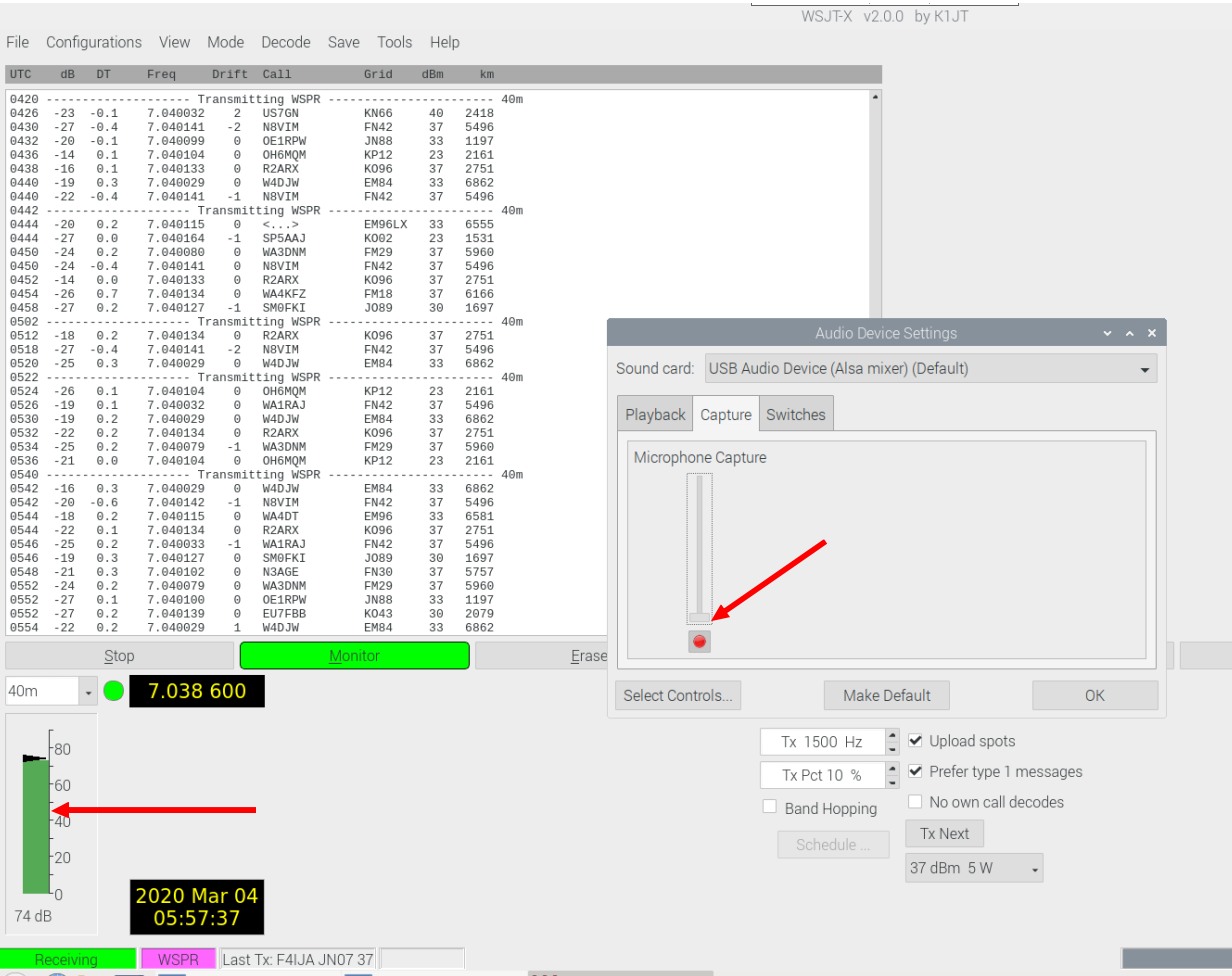Toggle the red microphone capture record button
This screenshot has height=976, width=1232.
click(x=699, y=641)
